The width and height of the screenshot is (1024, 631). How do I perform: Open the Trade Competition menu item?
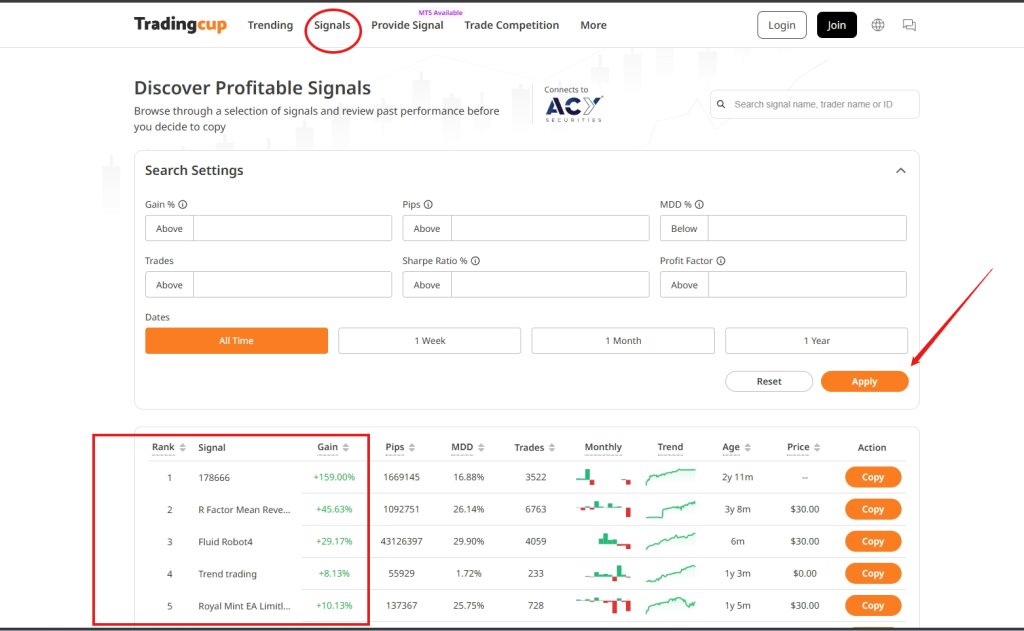coord(511,25)
